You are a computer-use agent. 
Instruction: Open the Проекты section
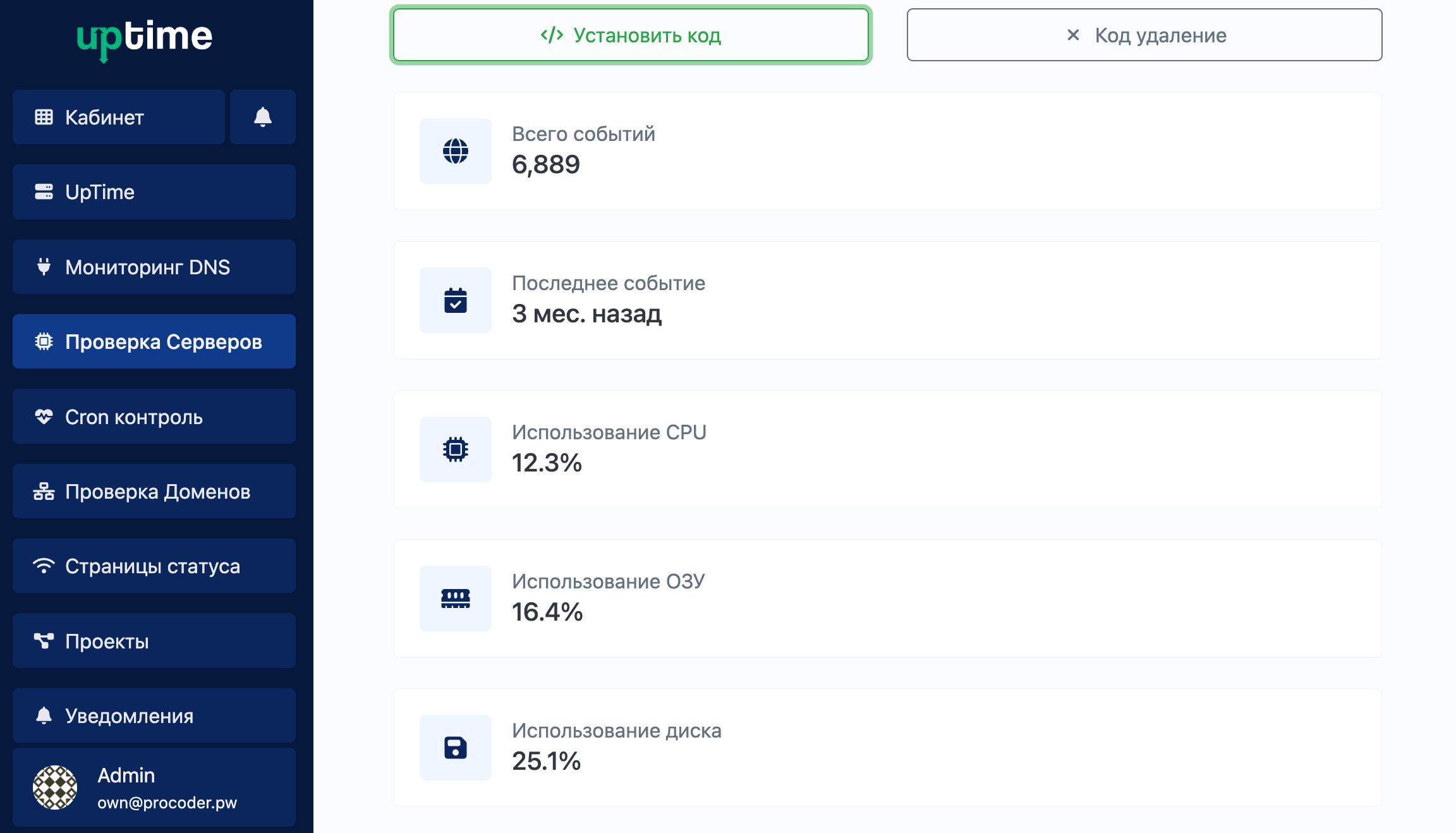click(x=154, y=641)
